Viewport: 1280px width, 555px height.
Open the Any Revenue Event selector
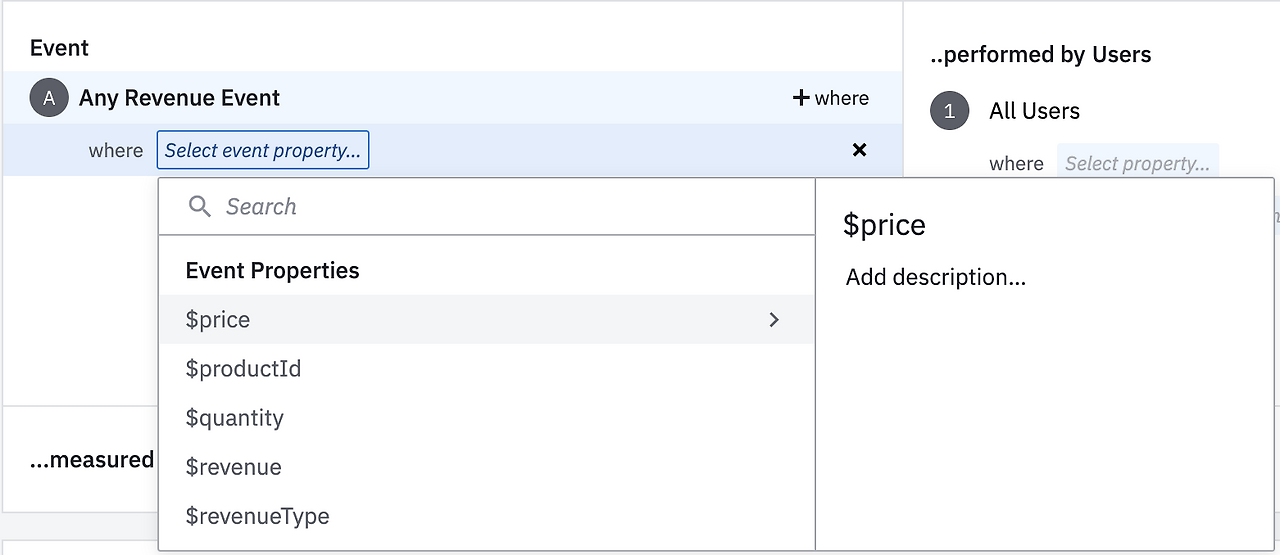coord(180,98)
